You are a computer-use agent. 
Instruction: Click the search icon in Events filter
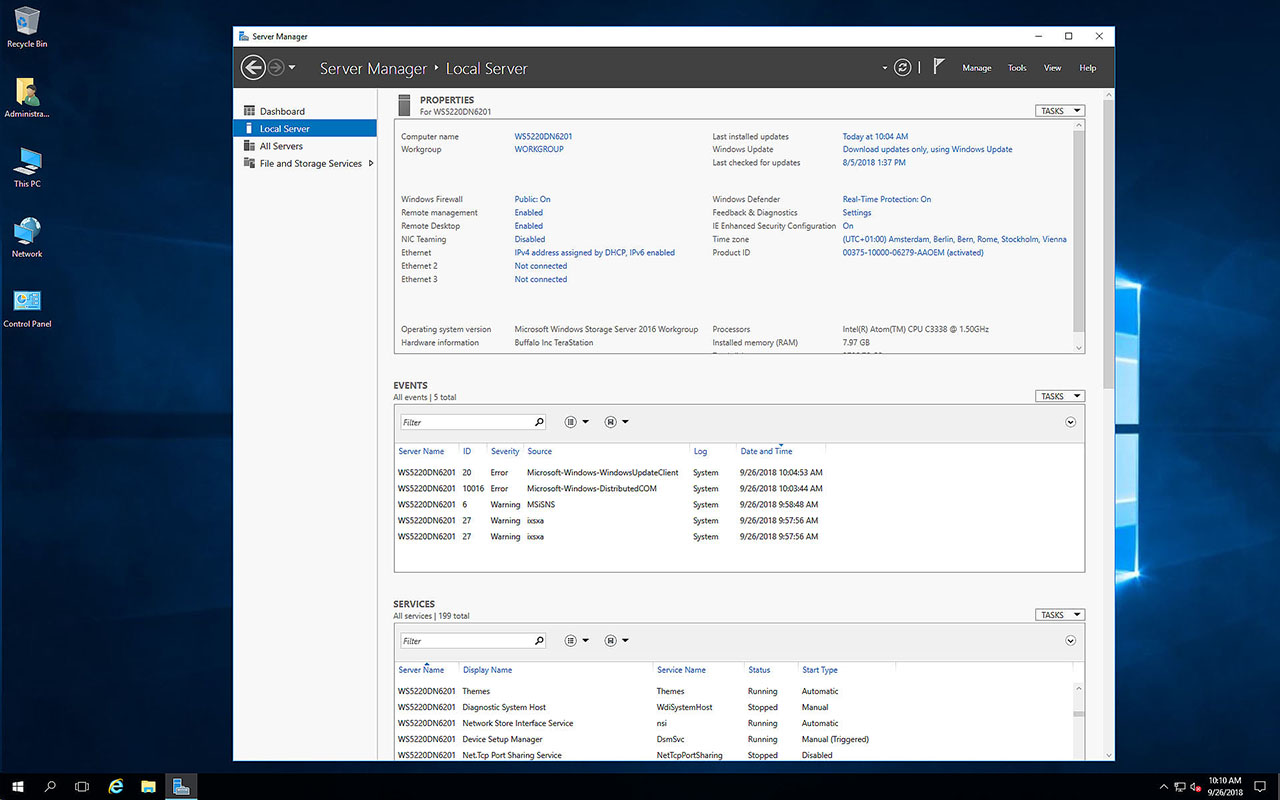pos(539,422)
